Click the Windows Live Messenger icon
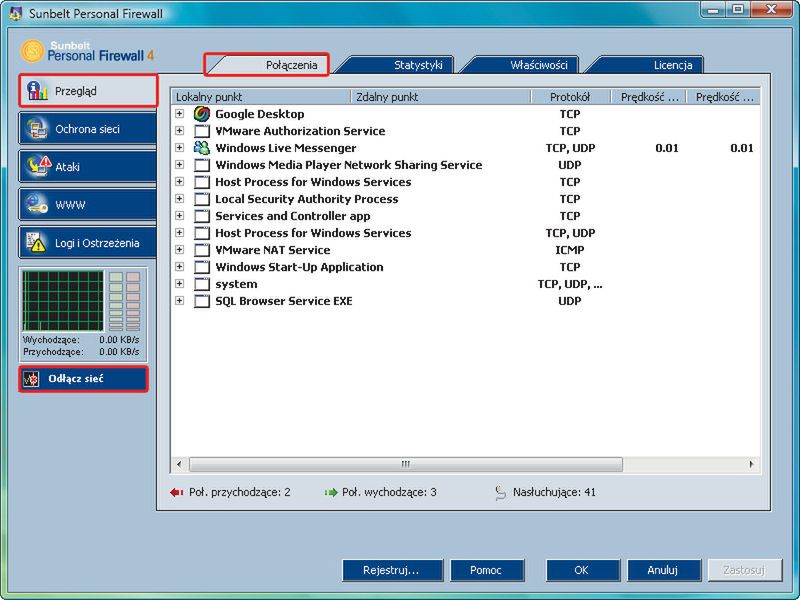The image size is (800, 600). coord(202,148)
